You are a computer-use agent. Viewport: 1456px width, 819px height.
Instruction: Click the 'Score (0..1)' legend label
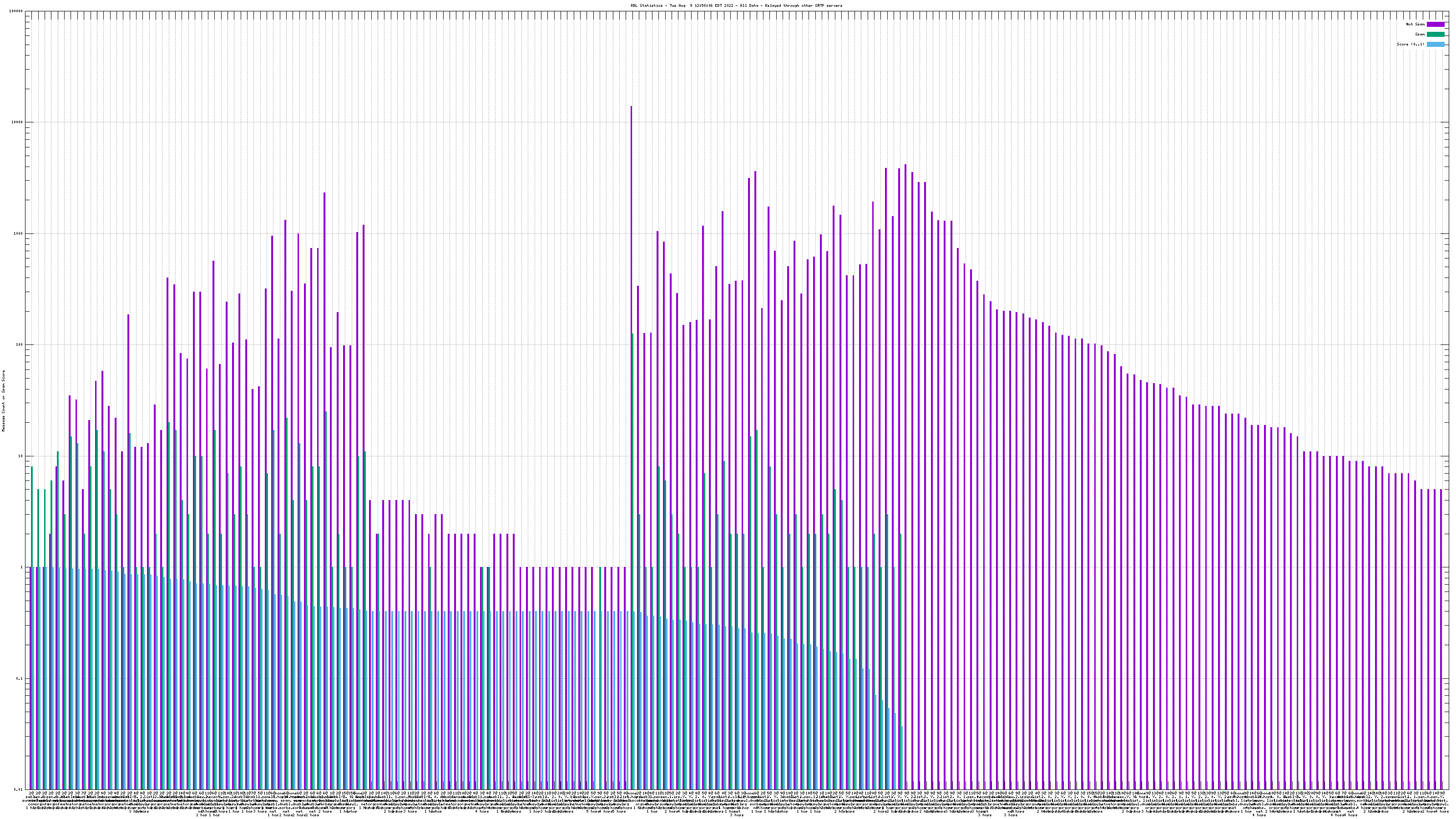1410,44
